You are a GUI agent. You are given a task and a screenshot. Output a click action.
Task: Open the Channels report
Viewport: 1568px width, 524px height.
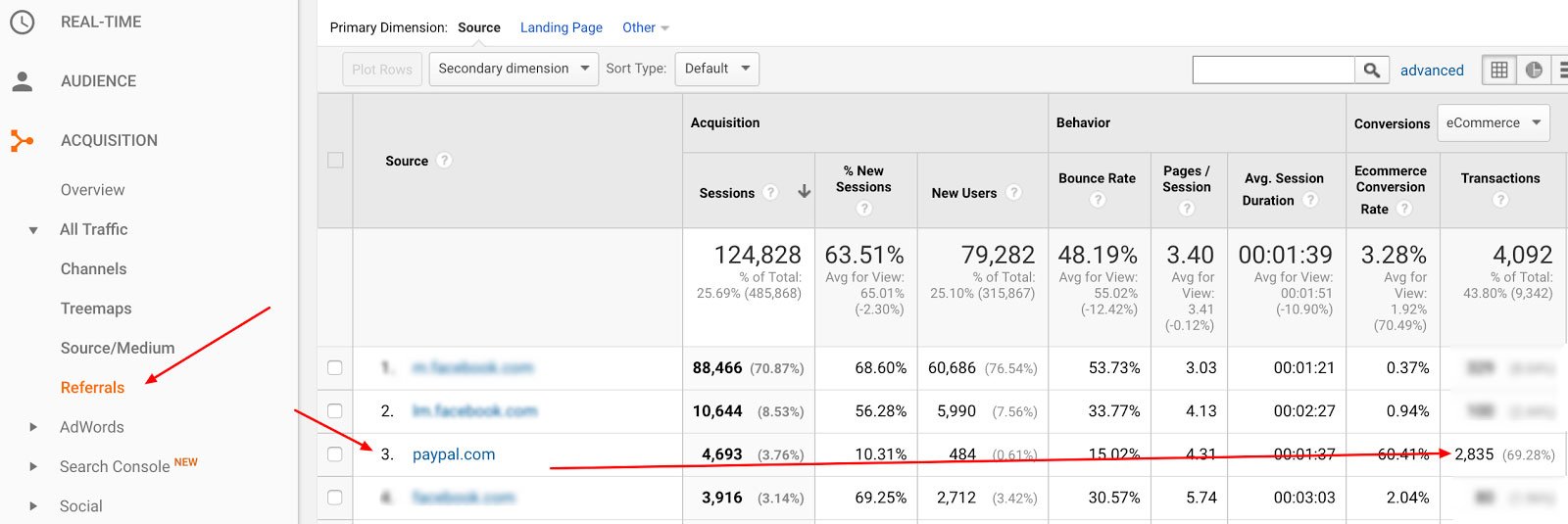pyautogui.click(x=93, y=269)
